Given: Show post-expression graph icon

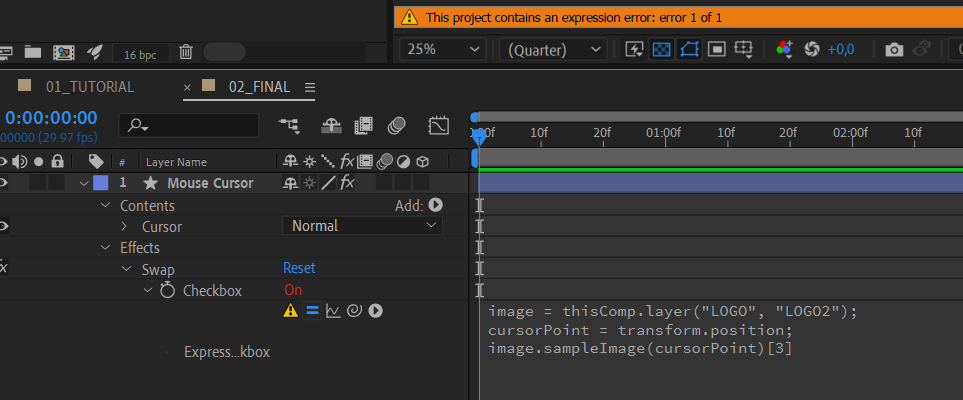Looking at the screenshot, I should (333, 312).
